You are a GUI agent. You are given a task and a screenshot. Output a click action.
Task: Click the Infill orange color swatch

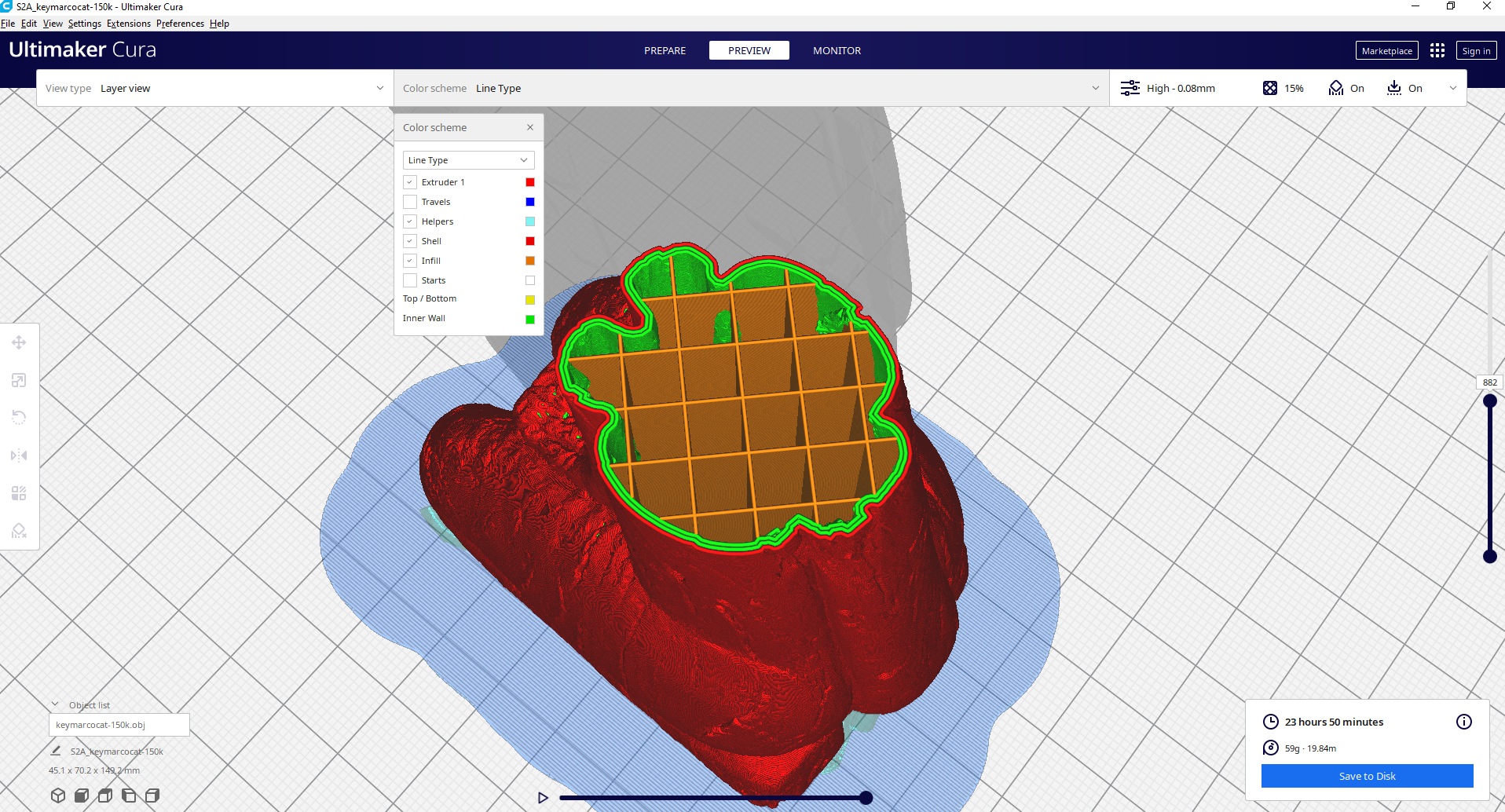click(x=530, y=261)
